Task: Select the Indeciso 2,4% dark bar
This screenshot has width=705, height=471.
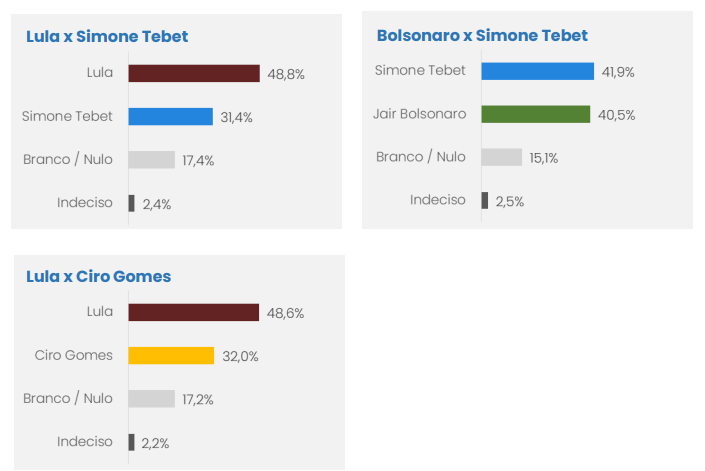Action: (x=131, y=203)
